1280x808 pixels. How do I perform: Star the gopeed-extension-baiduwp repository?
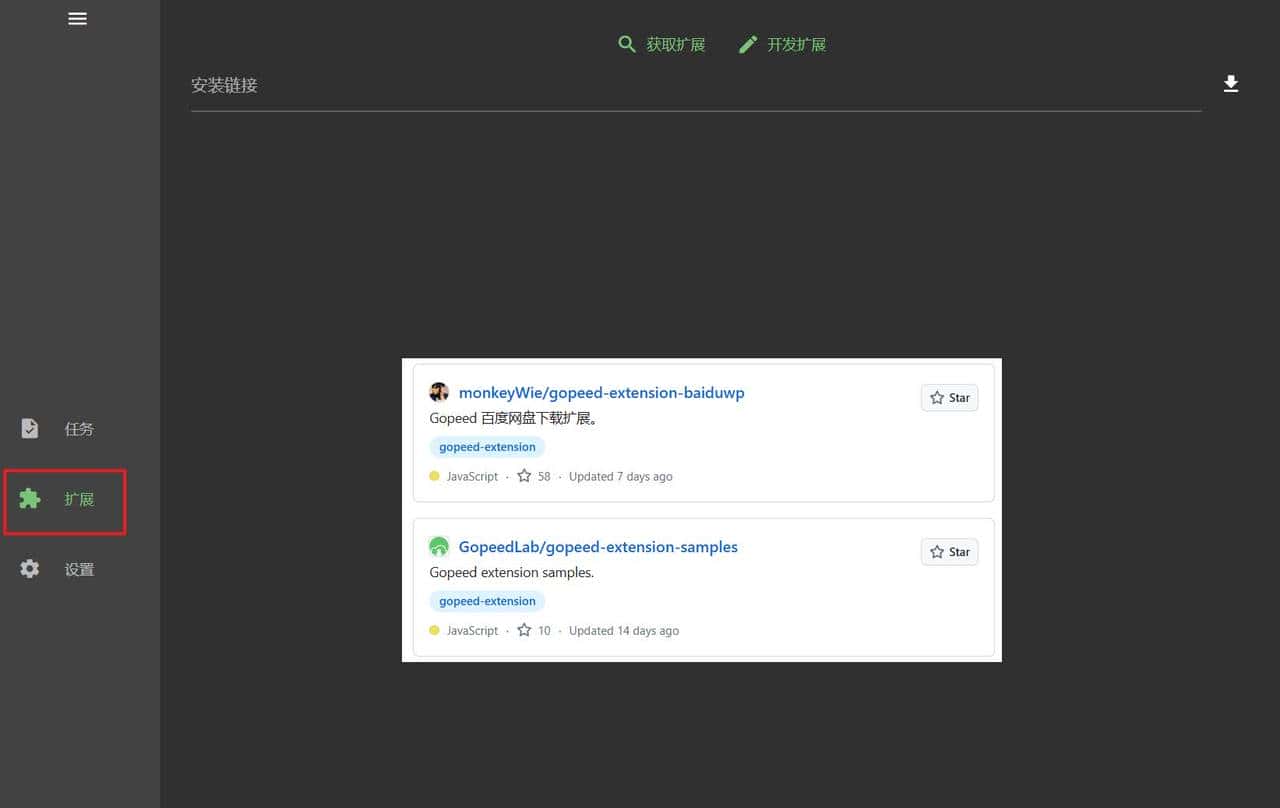950,397
